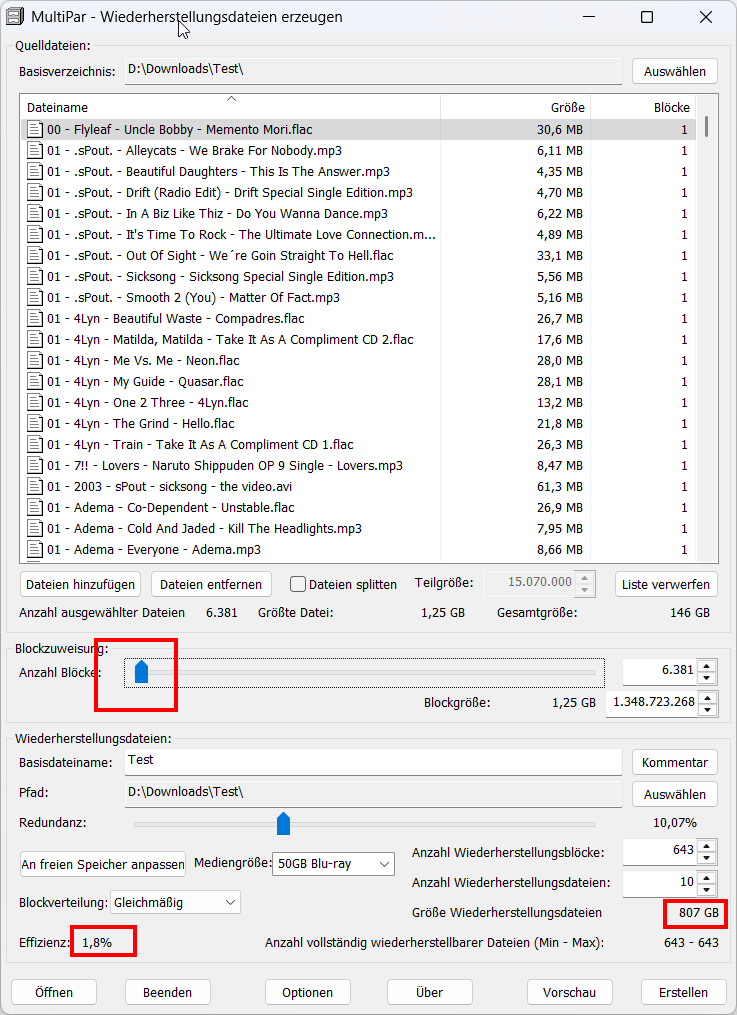Click the Basisverzeichnis path field

(x=373, y=71)
